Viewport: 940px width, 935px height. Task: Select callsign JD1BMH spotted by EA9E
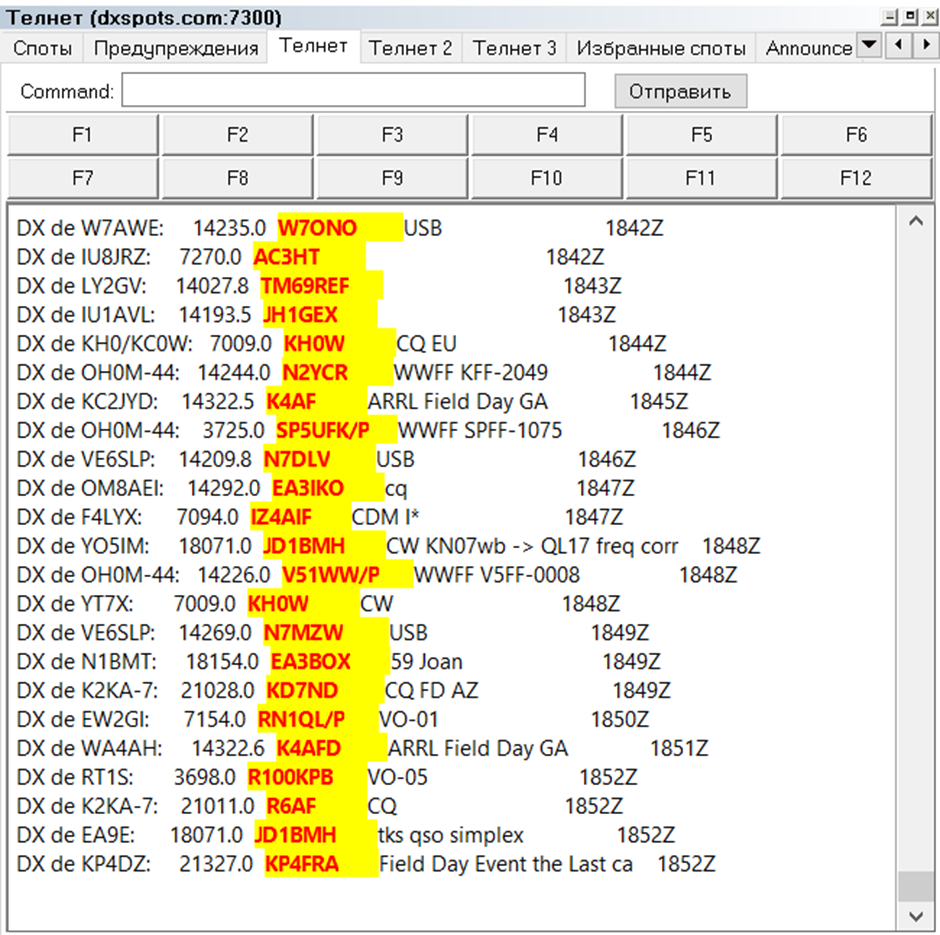pyautogui.click(x=295, y=836)
